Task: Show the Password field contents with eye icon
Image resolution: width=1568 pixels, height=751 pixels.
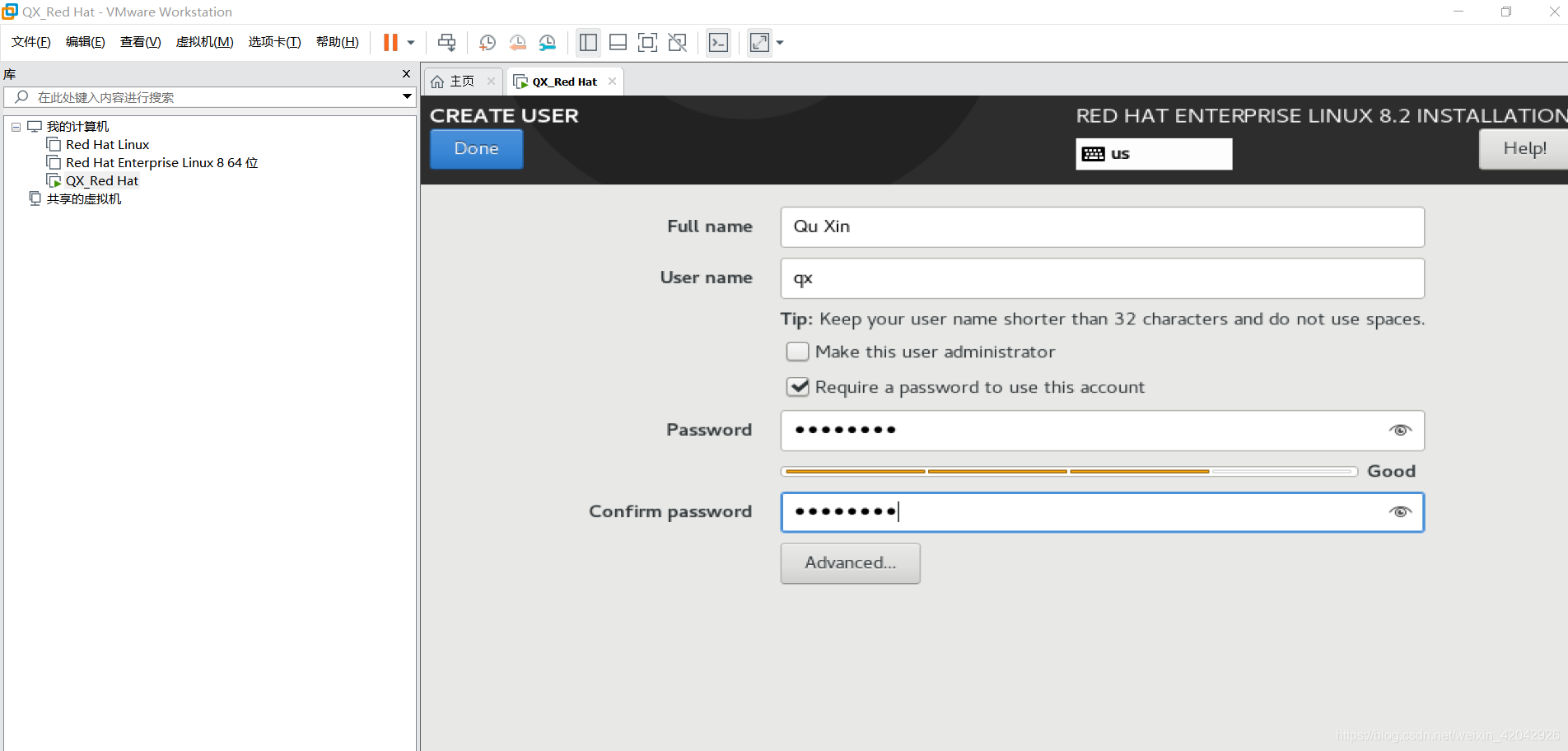Action: click(1400, 431)
